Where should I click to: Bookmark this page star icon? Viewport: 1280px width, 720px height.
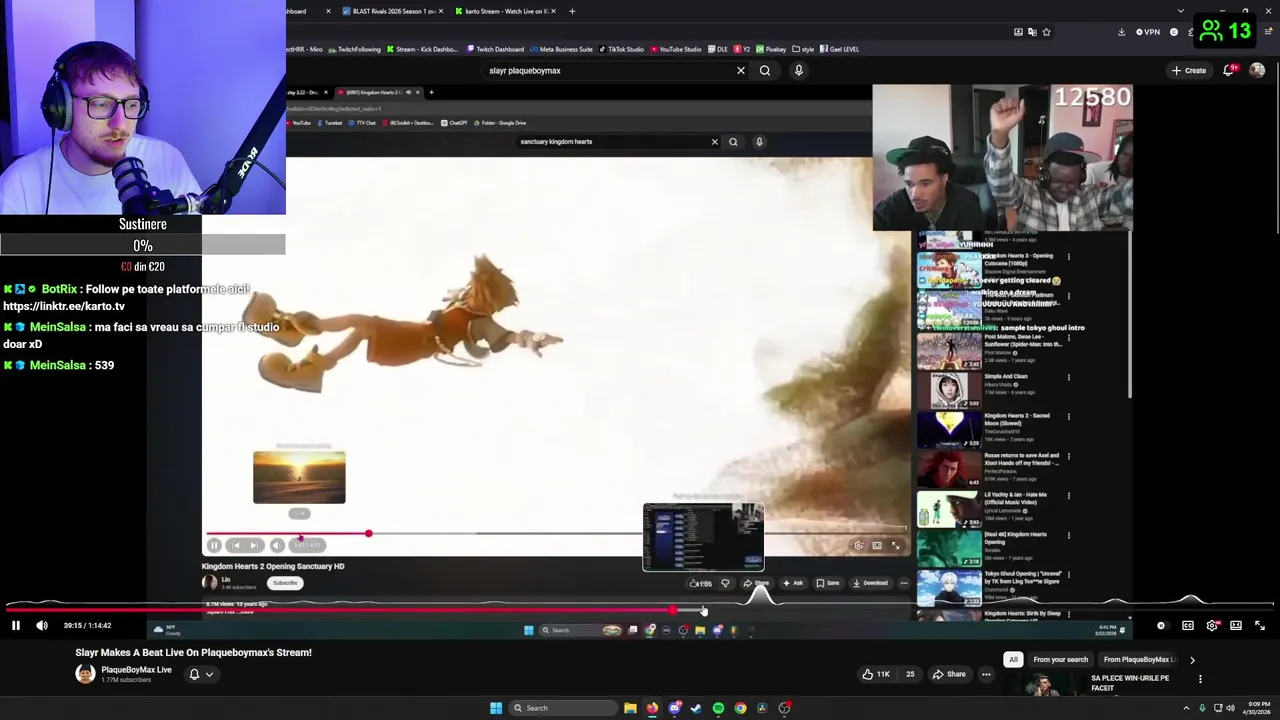1046,32
